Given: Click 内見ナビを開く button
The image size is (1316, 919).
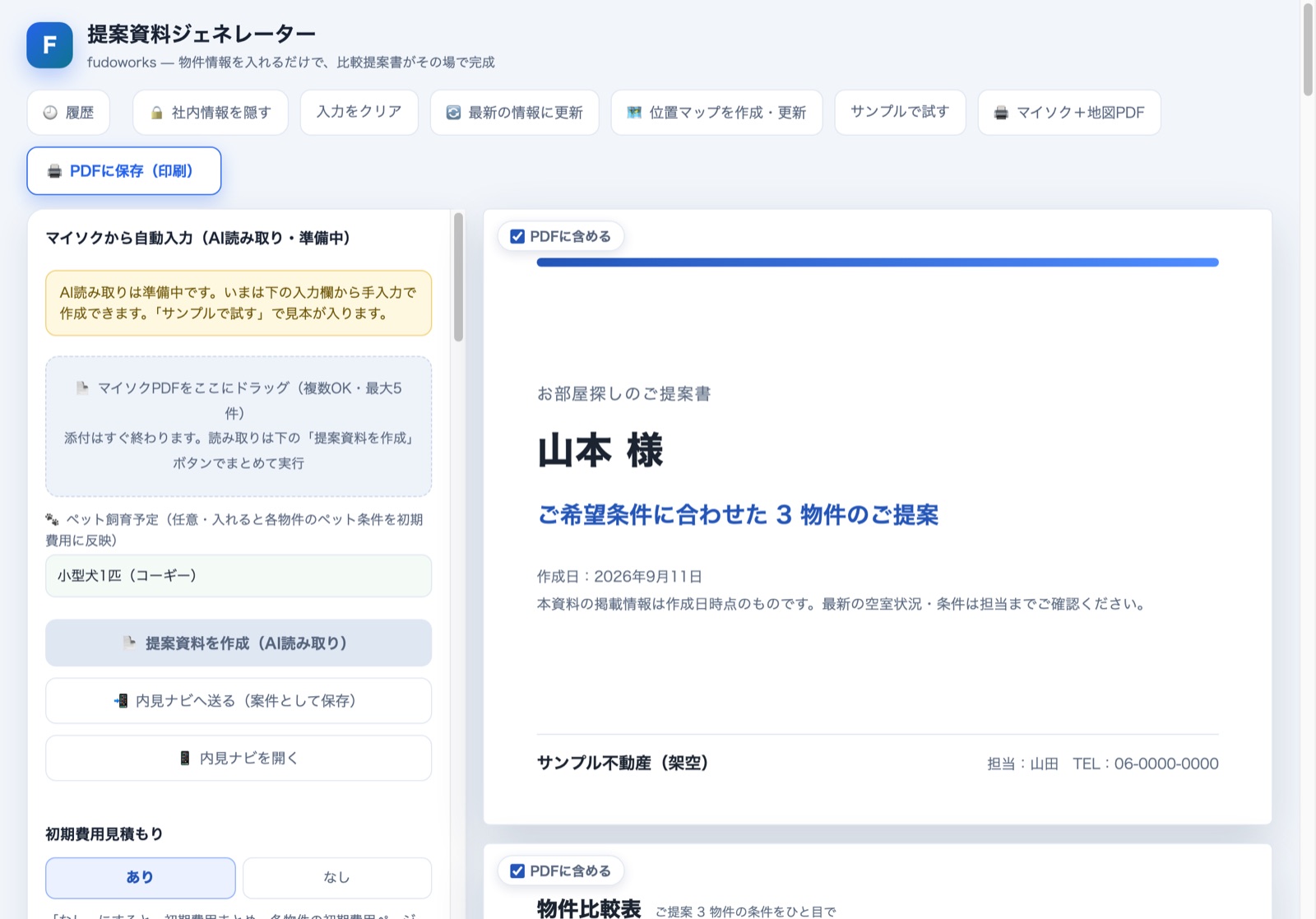Looking at the screenshot, I should pos(239,758).
